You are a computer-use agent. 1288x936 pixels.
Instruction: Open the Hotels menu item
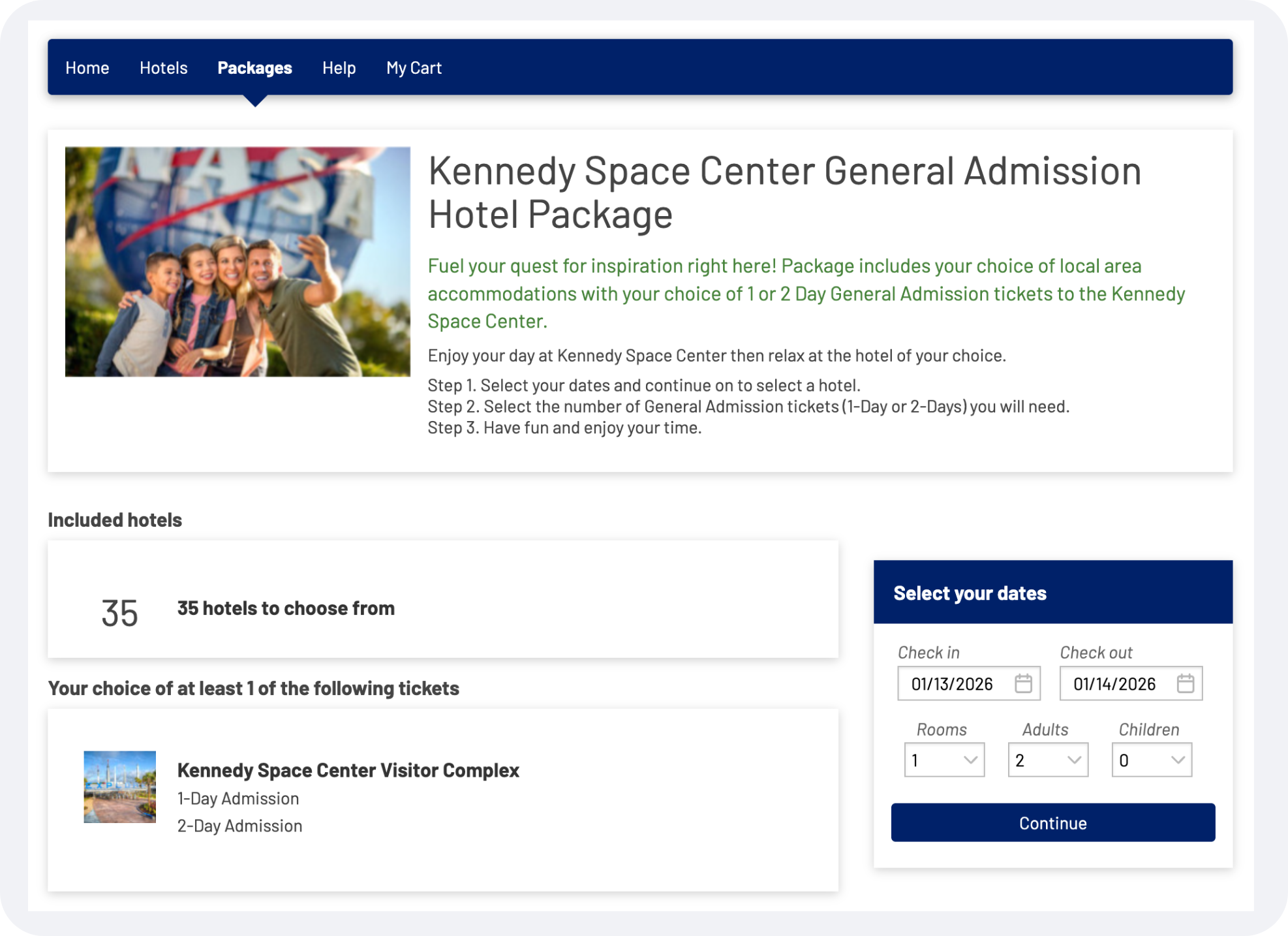[163, 68]
